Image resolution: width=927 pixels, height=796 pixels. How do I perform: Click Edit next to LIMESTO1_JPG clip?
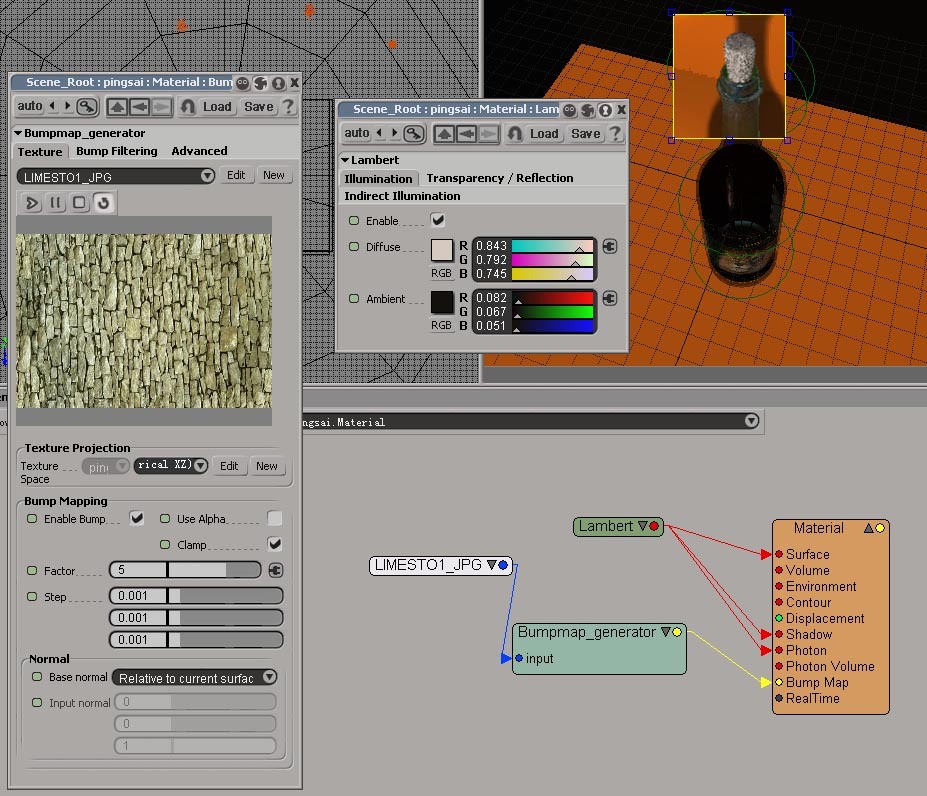point(236,176)
